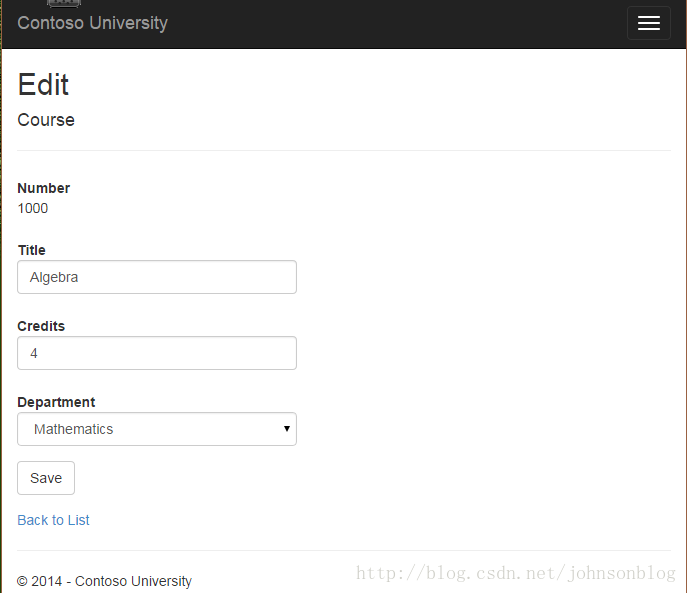Click the Number field label
687x593 pixels.
click(43, 188)
